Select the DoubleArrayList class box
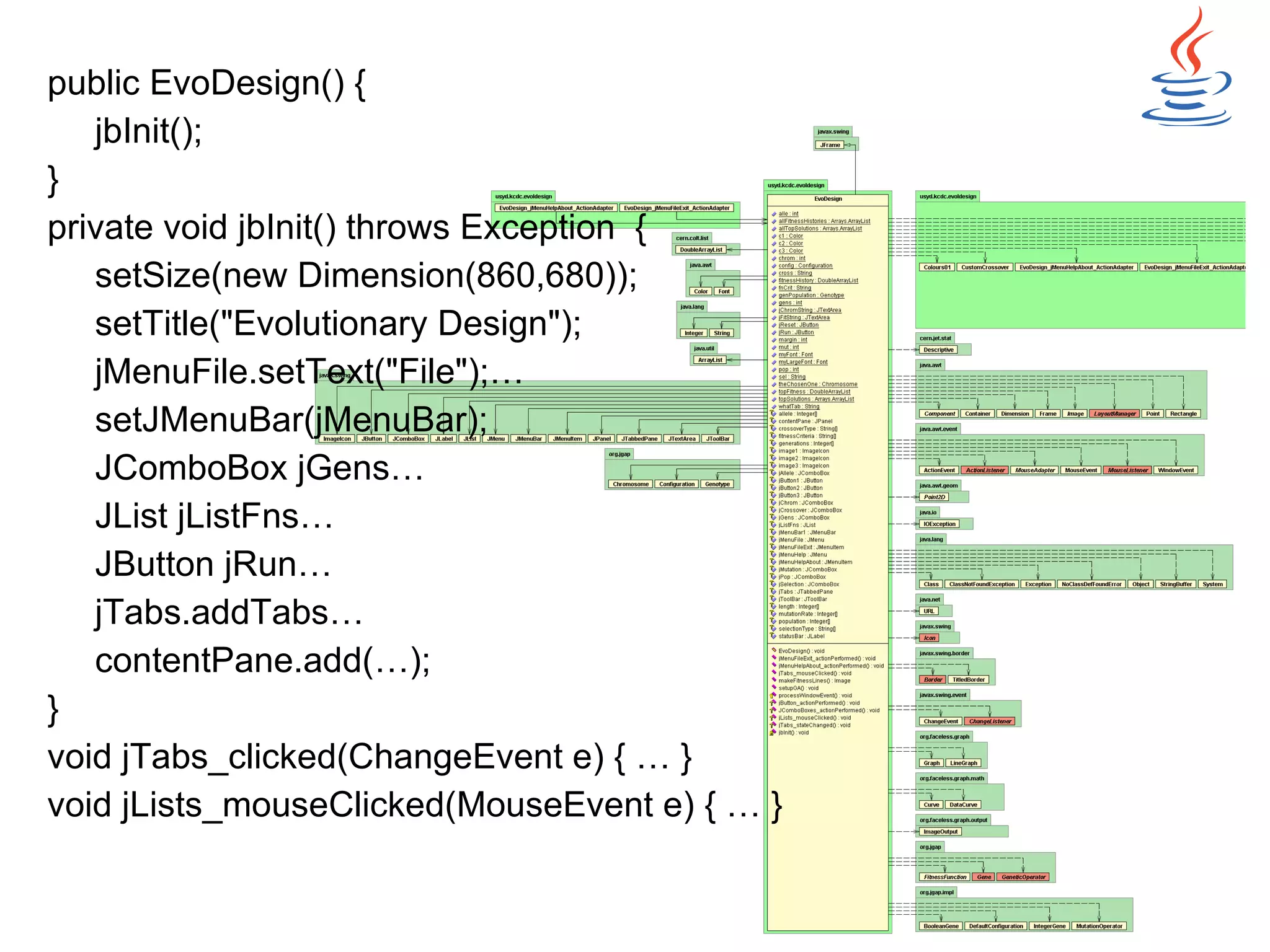 click(701, 250)
